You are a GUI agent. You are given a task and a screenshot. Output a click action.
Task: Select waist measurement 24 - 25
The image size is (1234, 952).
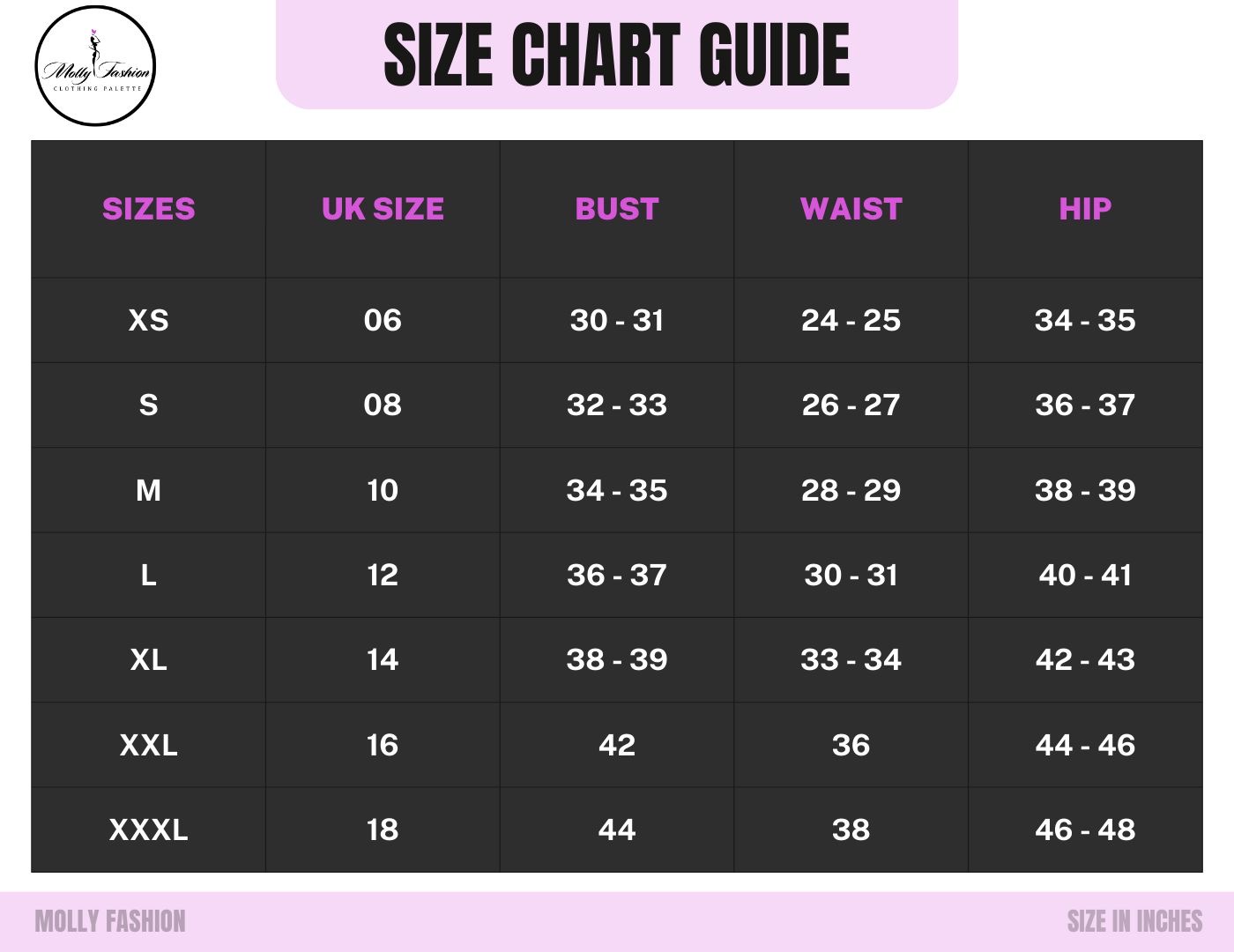click(x=851, y=320)
